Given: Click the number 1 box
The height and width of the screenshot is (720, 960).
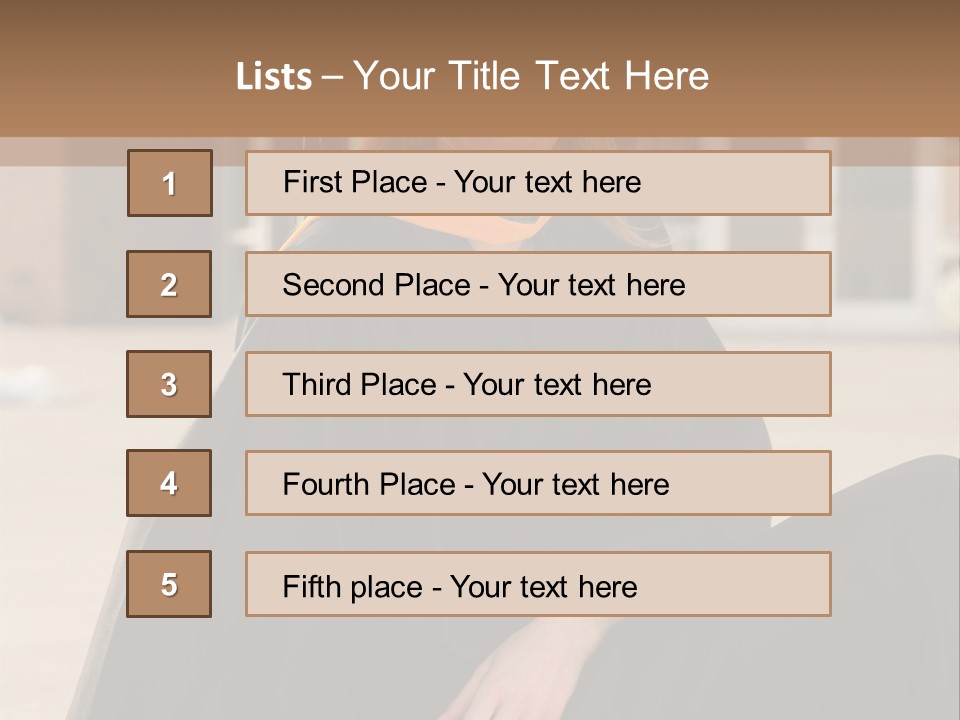Looking at the screenshot, I should pos(169,183).
